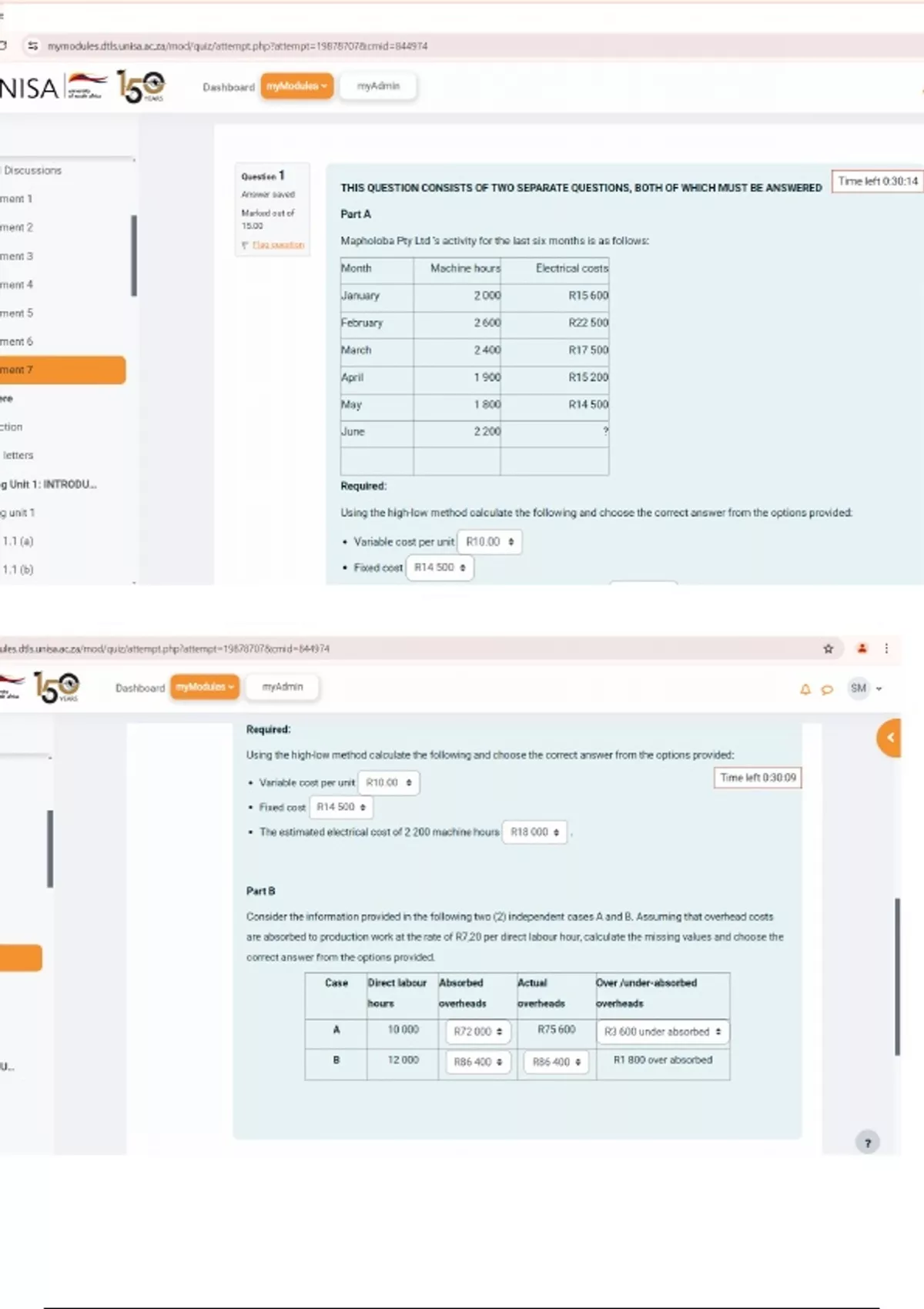This screenshot has width=924, height=1309.
Task: Expand the orange side drawer arrow
Action: 889,738
